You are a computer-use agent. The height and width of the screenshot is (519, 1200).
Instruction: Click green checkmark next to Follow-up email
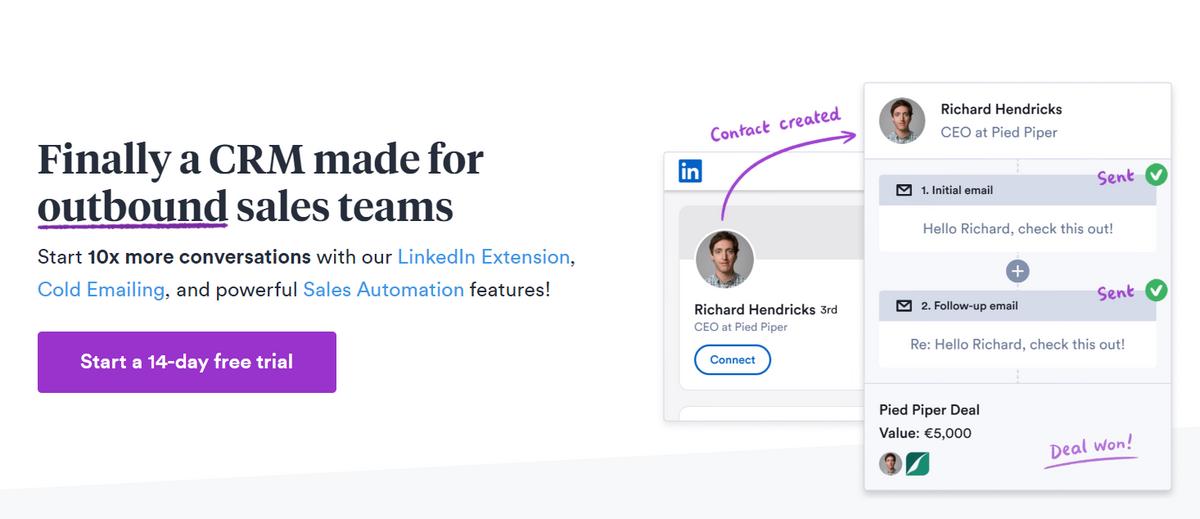tap(1156, 291)
